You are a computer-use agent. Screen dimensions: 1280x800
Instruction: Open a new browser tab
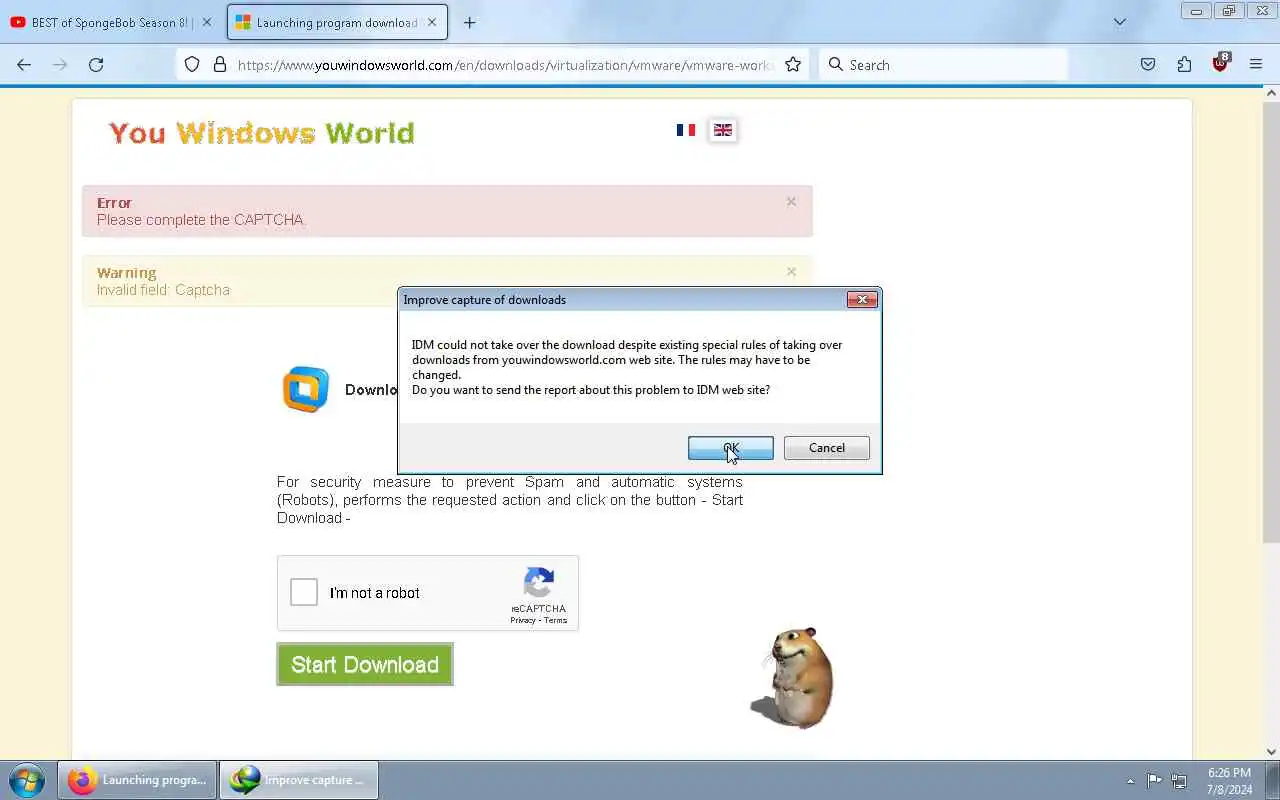[470, 22]
